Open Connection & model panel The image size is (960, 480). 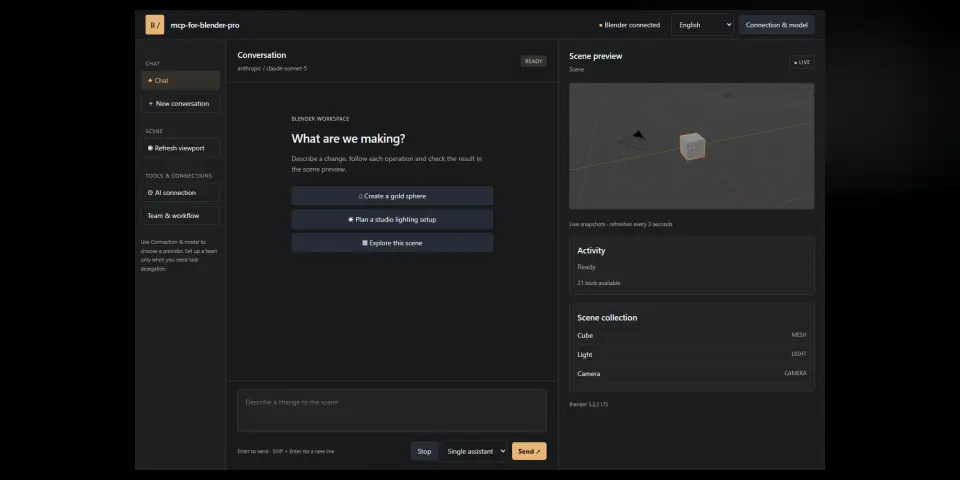[776, 25]
